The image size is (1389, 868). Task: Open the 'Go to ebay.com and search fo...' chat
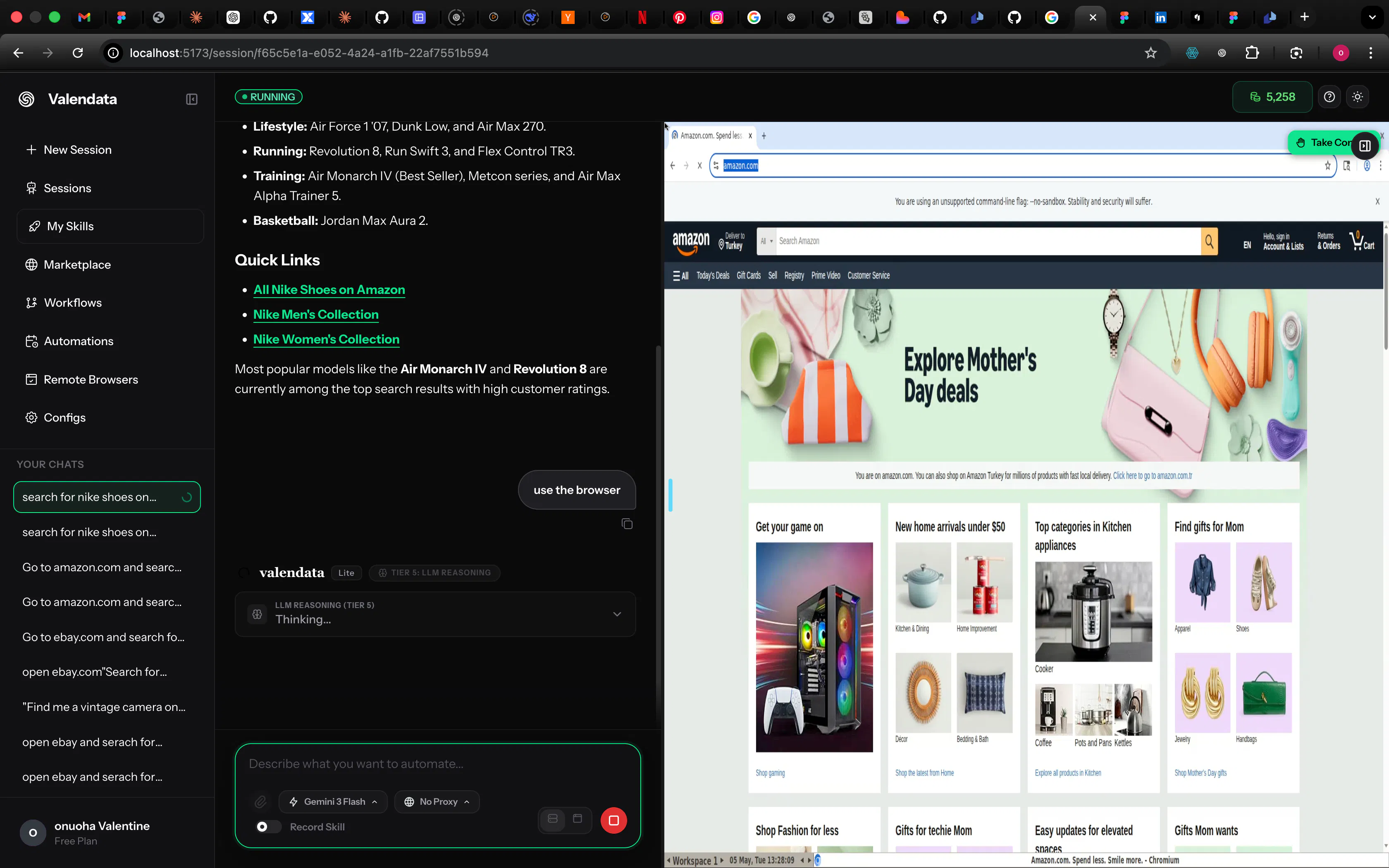click(103, 637)
